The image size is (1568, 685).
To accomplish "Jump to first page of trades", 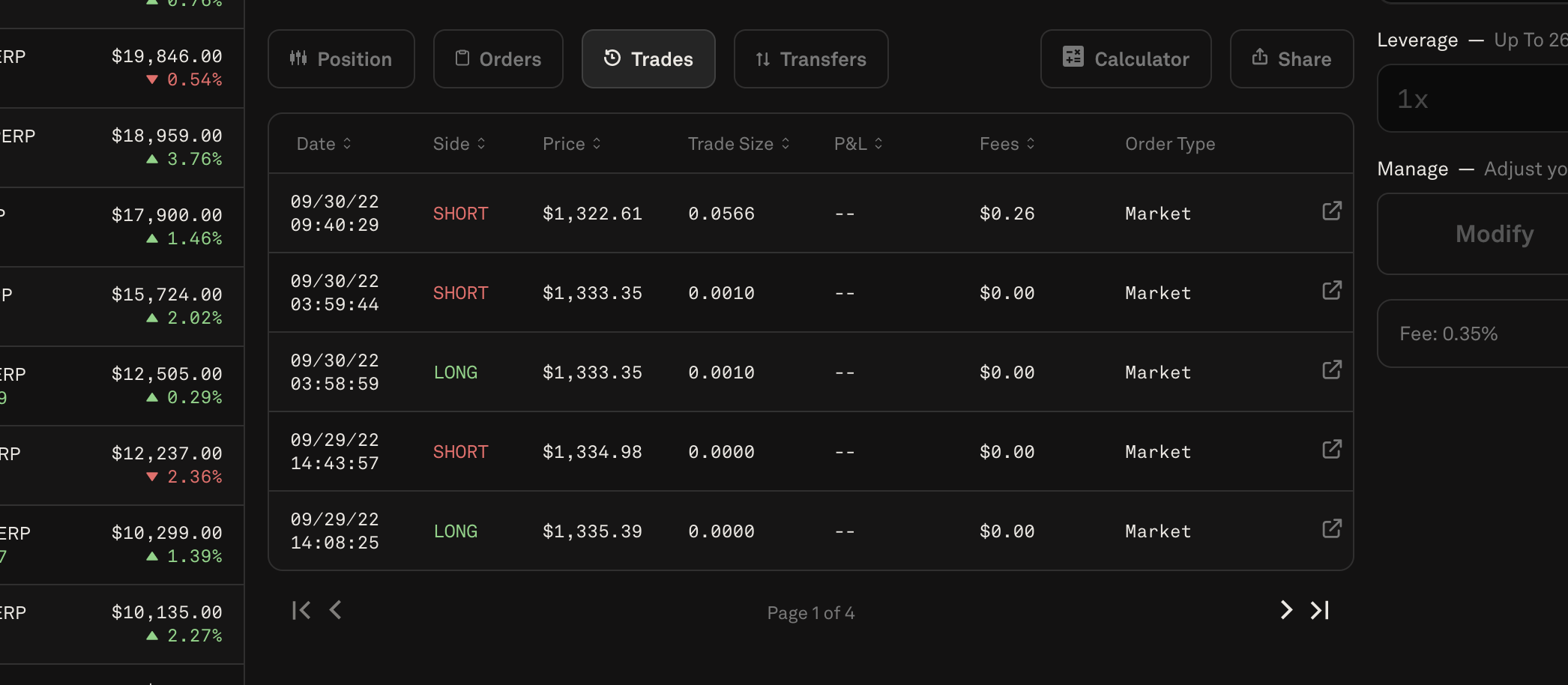I will (301, 611).
